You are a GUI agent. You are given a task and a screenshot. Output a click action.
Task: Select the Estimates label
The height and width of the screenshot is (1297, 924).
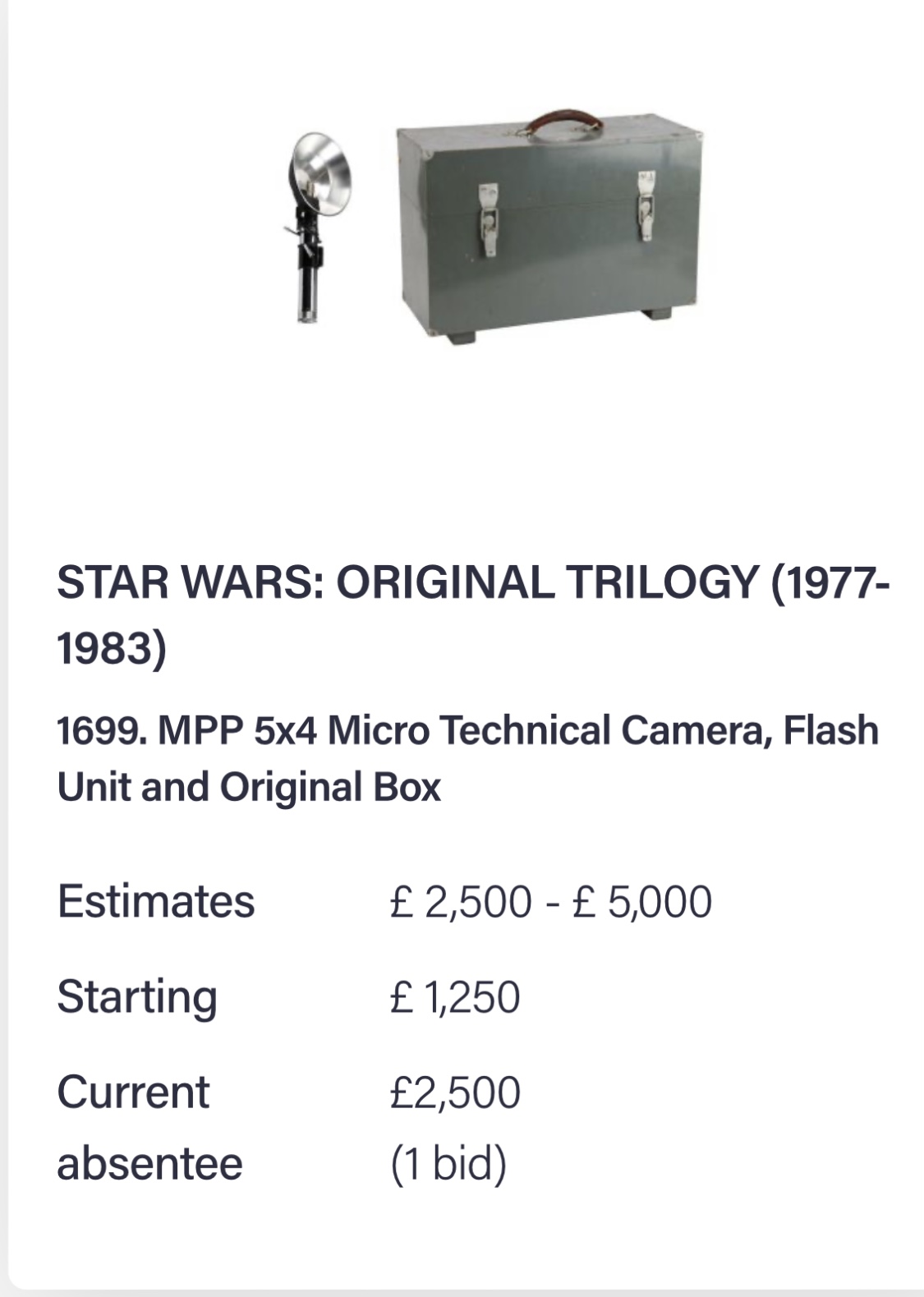[x=156, y=901]
